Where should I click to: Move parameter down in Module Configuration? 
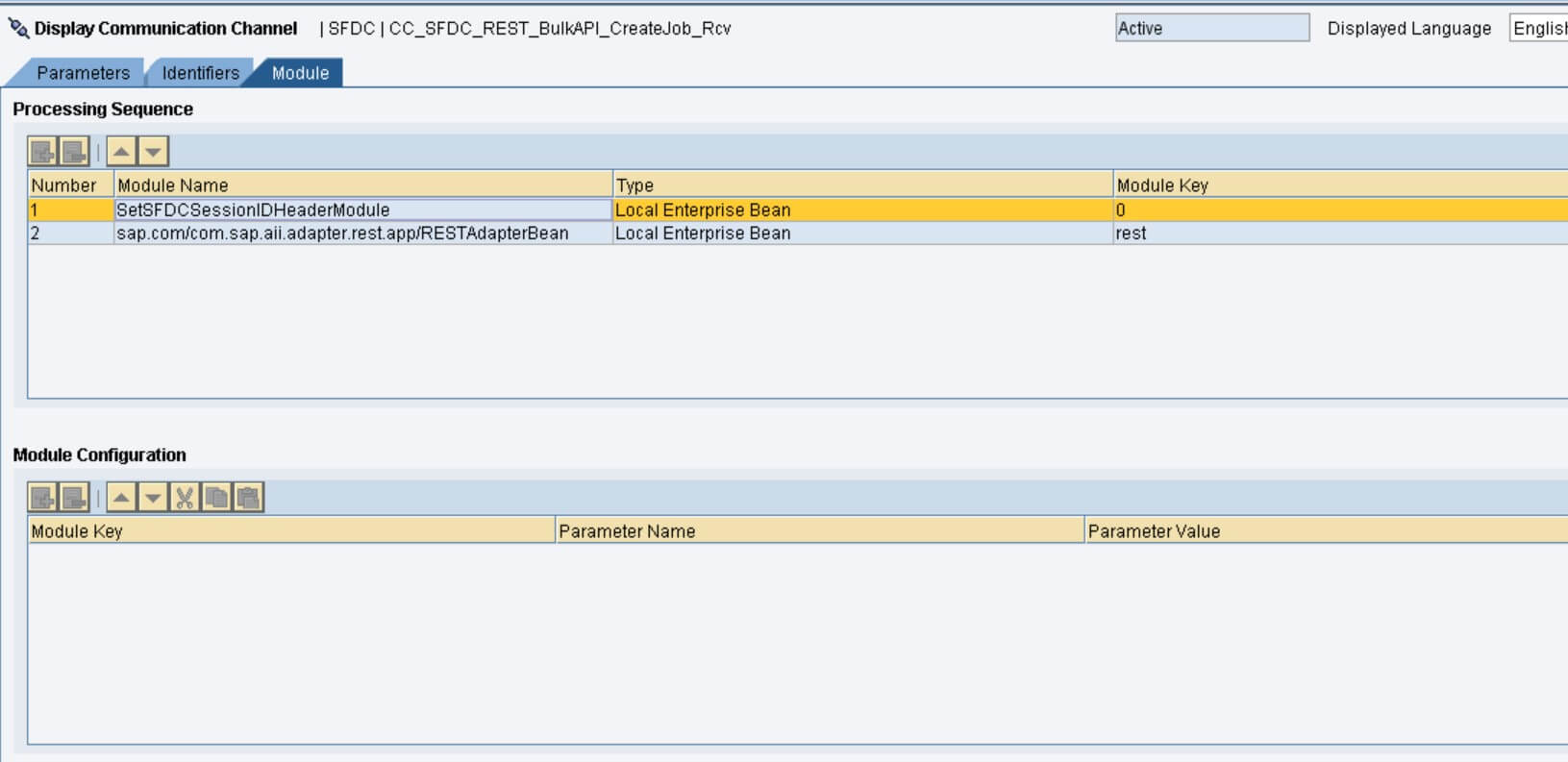click(x=153, y=498)
